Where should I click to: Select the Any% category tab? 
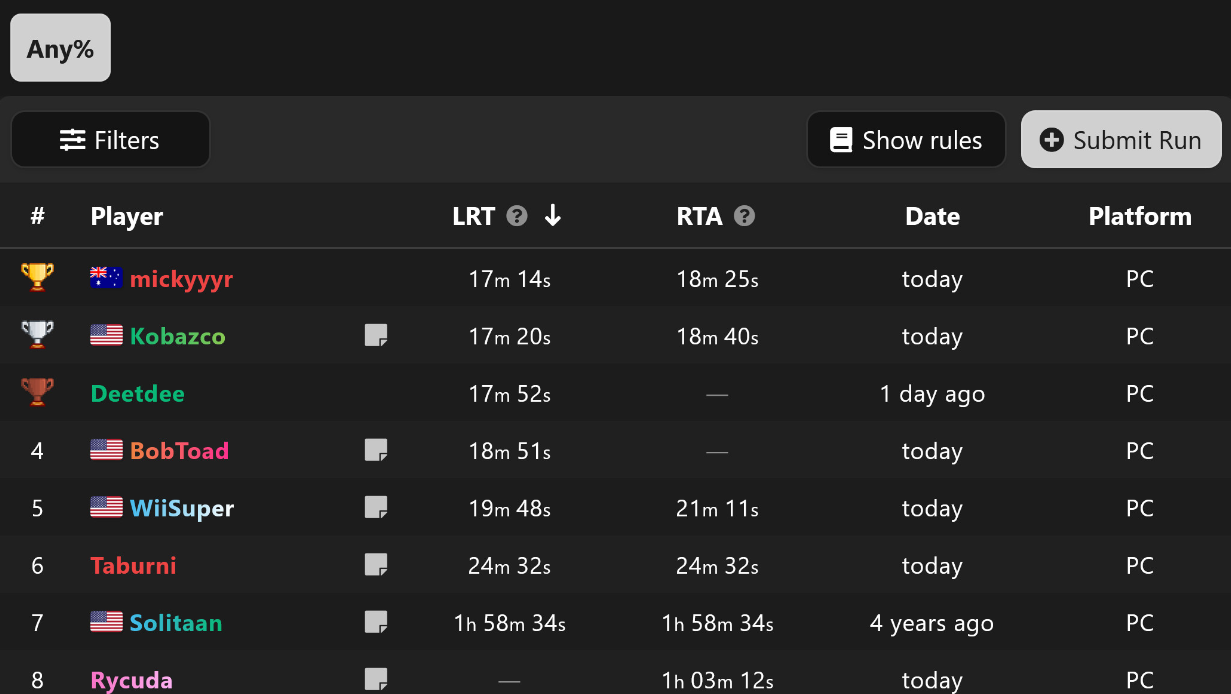(60, 48)
